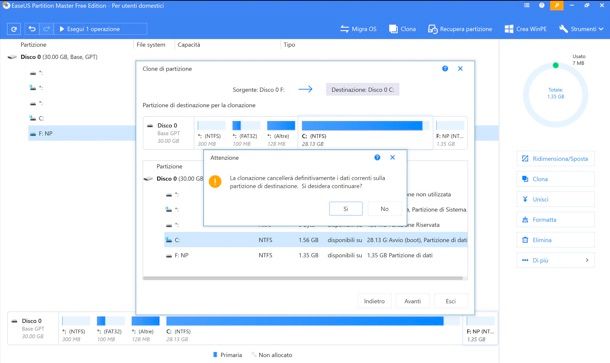The height and width of the screenshot is (363, 610).
Task: Click the Indietro button
Action: coord(374,301)
